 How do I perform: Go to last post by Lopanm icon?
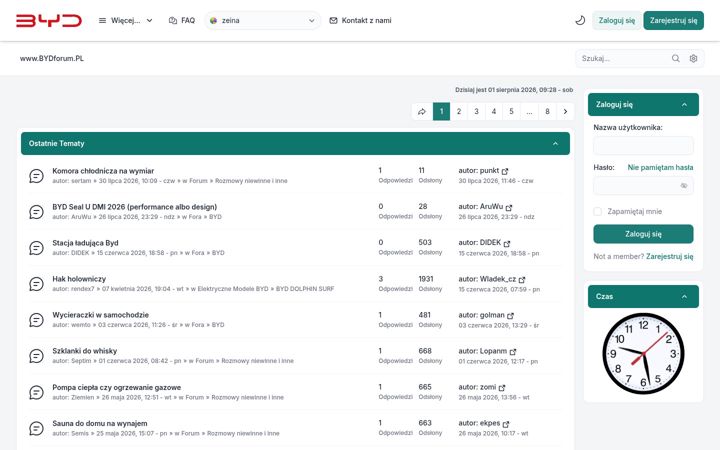(513, 351)
